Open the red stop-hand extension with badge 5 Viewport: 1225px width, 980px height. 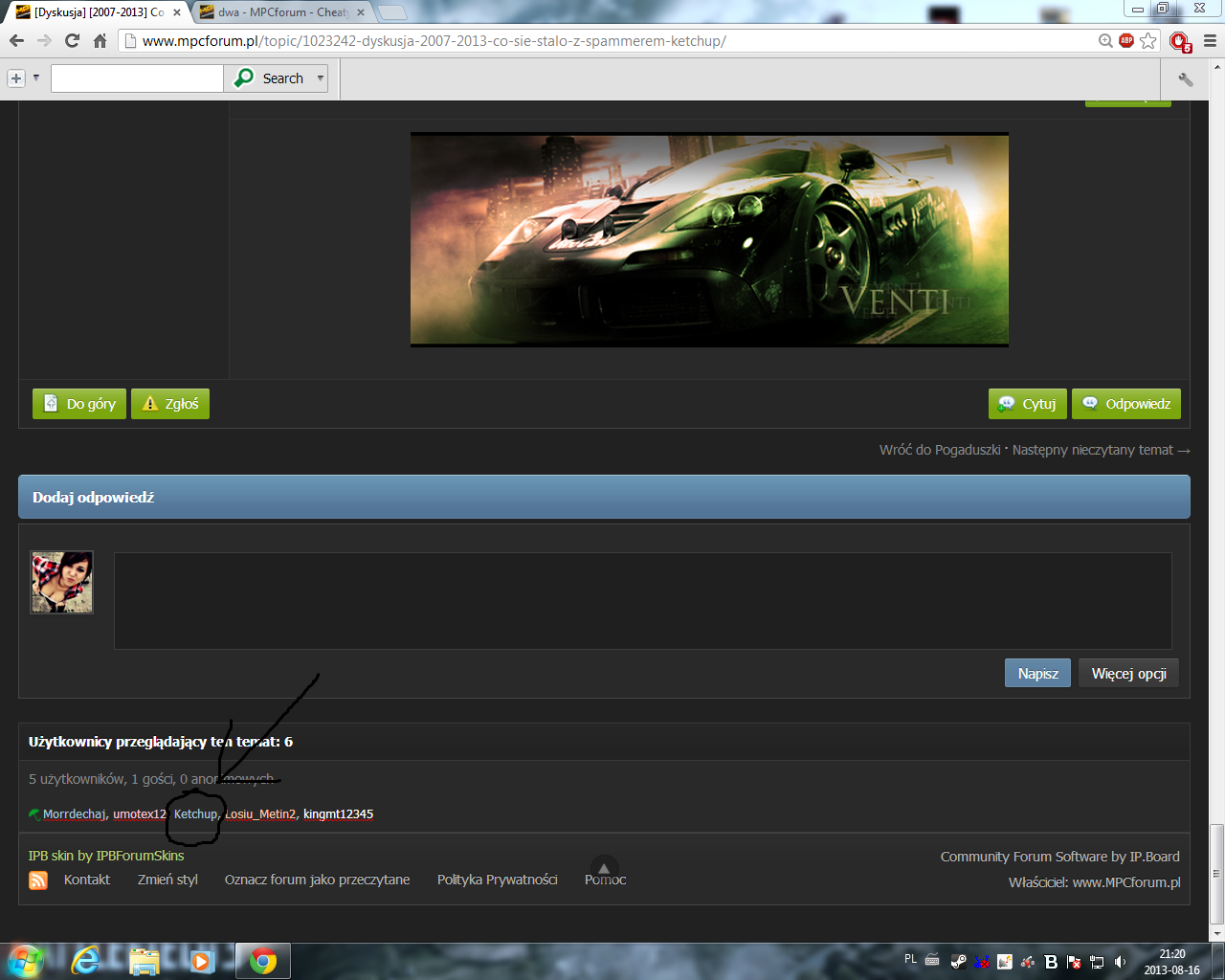[1180, 42]
